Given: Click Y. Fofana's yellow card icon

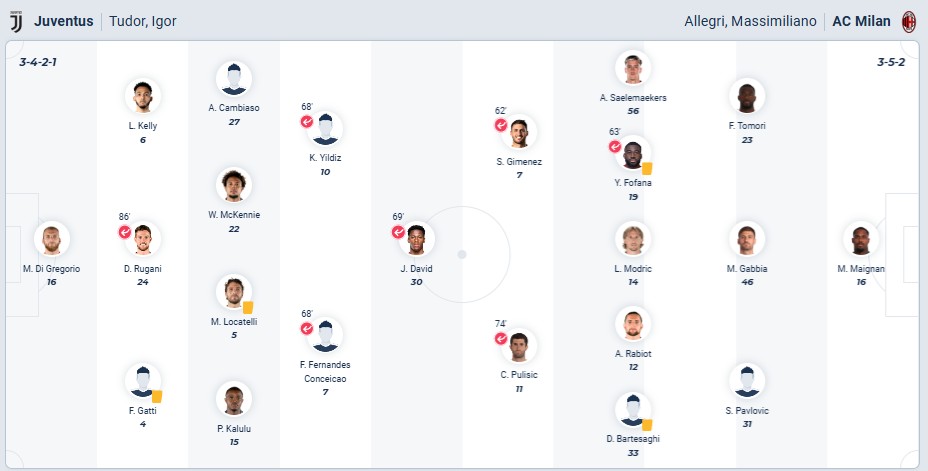Looking at the screenshot, I should pos(647,168).
